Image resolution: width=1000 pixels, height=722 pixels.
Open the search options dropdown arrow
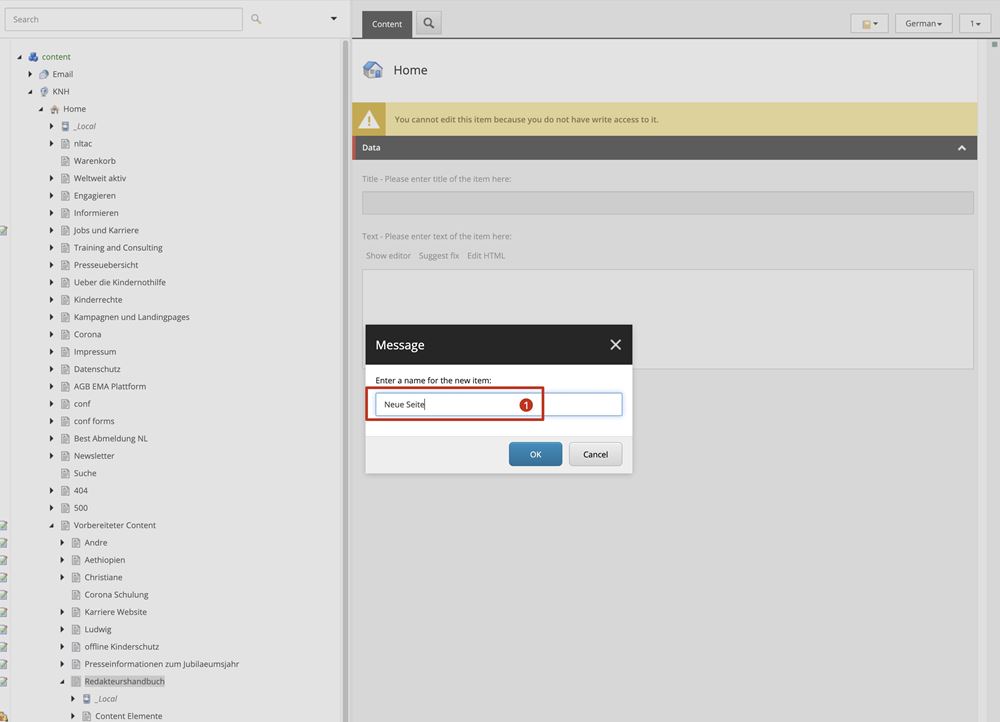point(334,19)
